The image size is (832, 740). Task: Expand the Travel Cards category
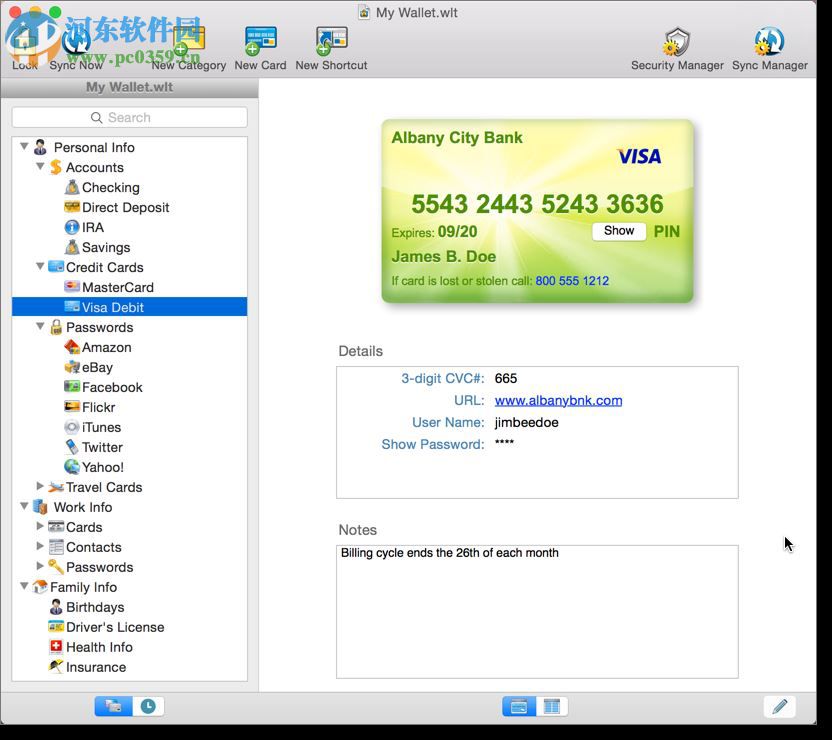tap(40, 487)
